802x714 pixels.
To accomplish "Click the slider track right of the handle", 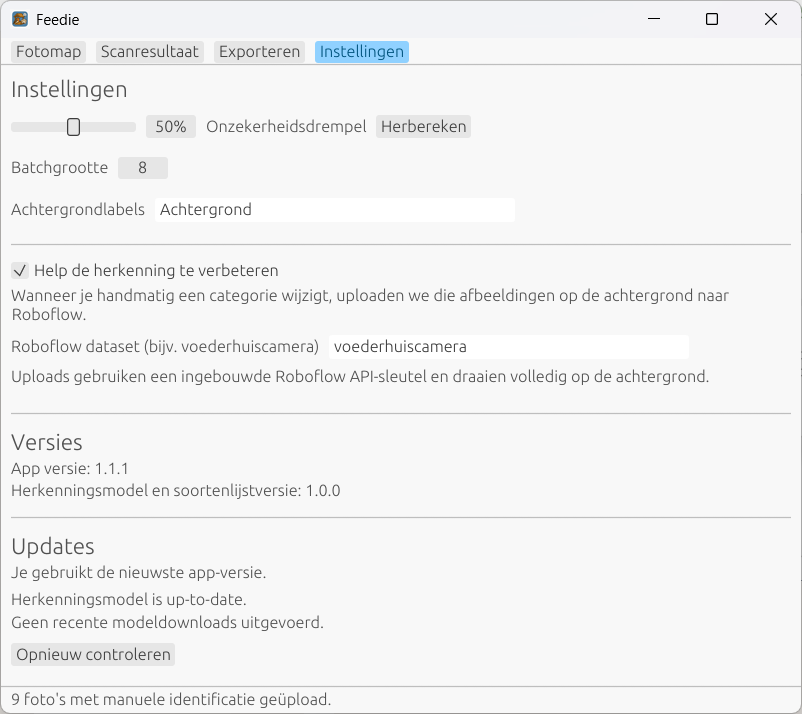I will click(x=110, y=127).
